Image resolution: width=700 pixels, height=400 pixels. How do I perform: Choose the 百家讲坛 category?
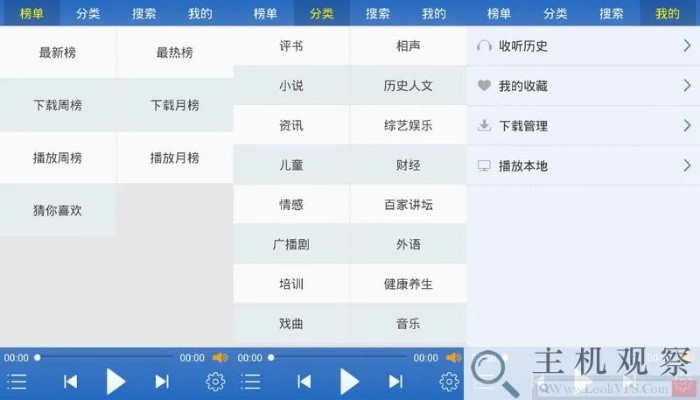tap(408, 204)
